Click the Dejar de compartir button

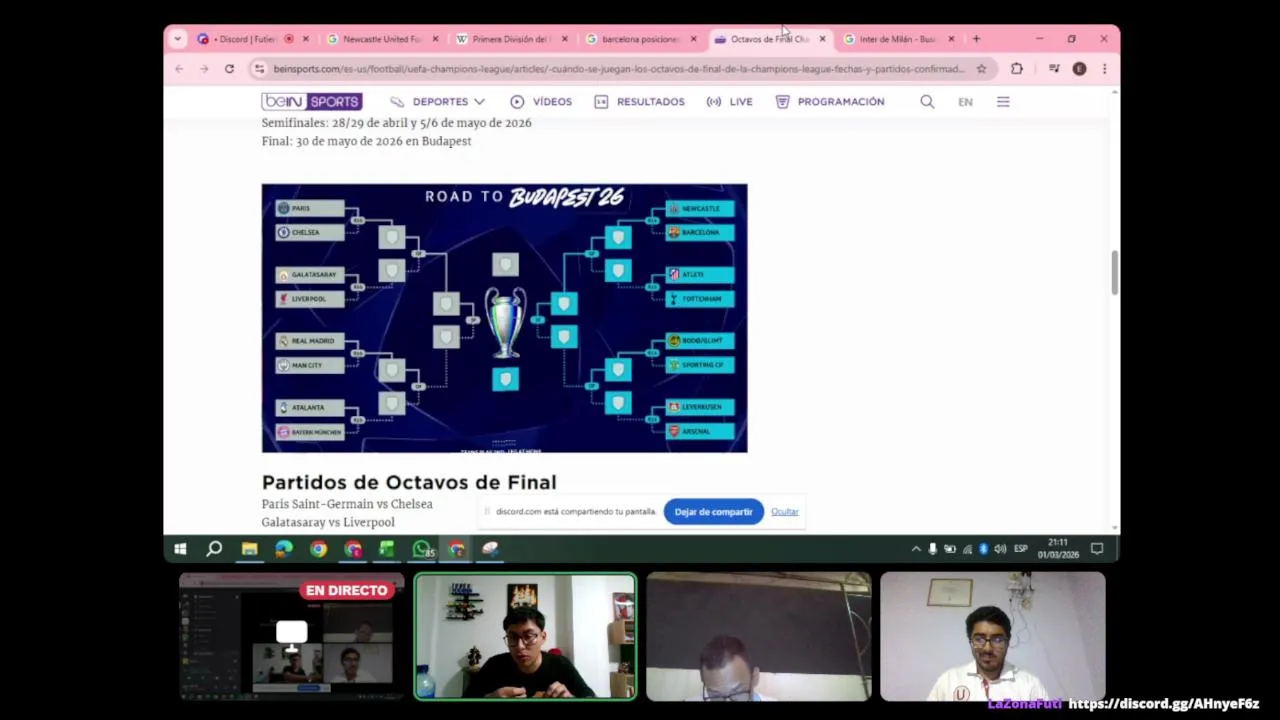[713, 512]
